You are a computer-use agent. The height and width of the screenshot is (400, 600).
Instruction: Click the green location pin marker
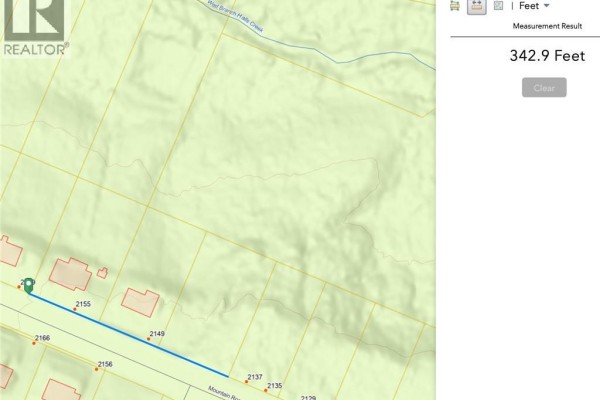click(28, 286)
